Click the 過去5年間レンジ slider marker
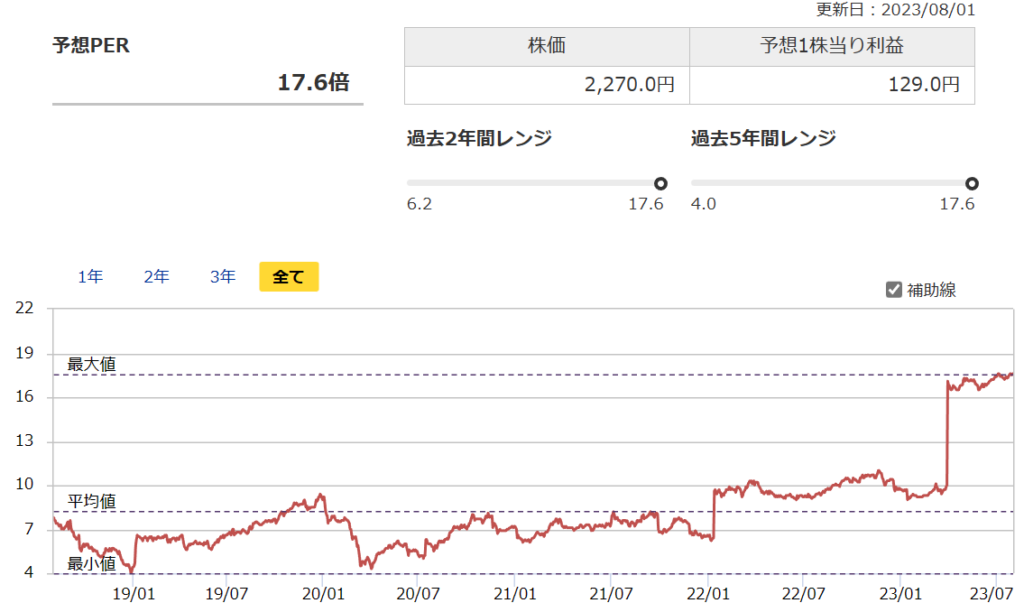 (972, 184)
